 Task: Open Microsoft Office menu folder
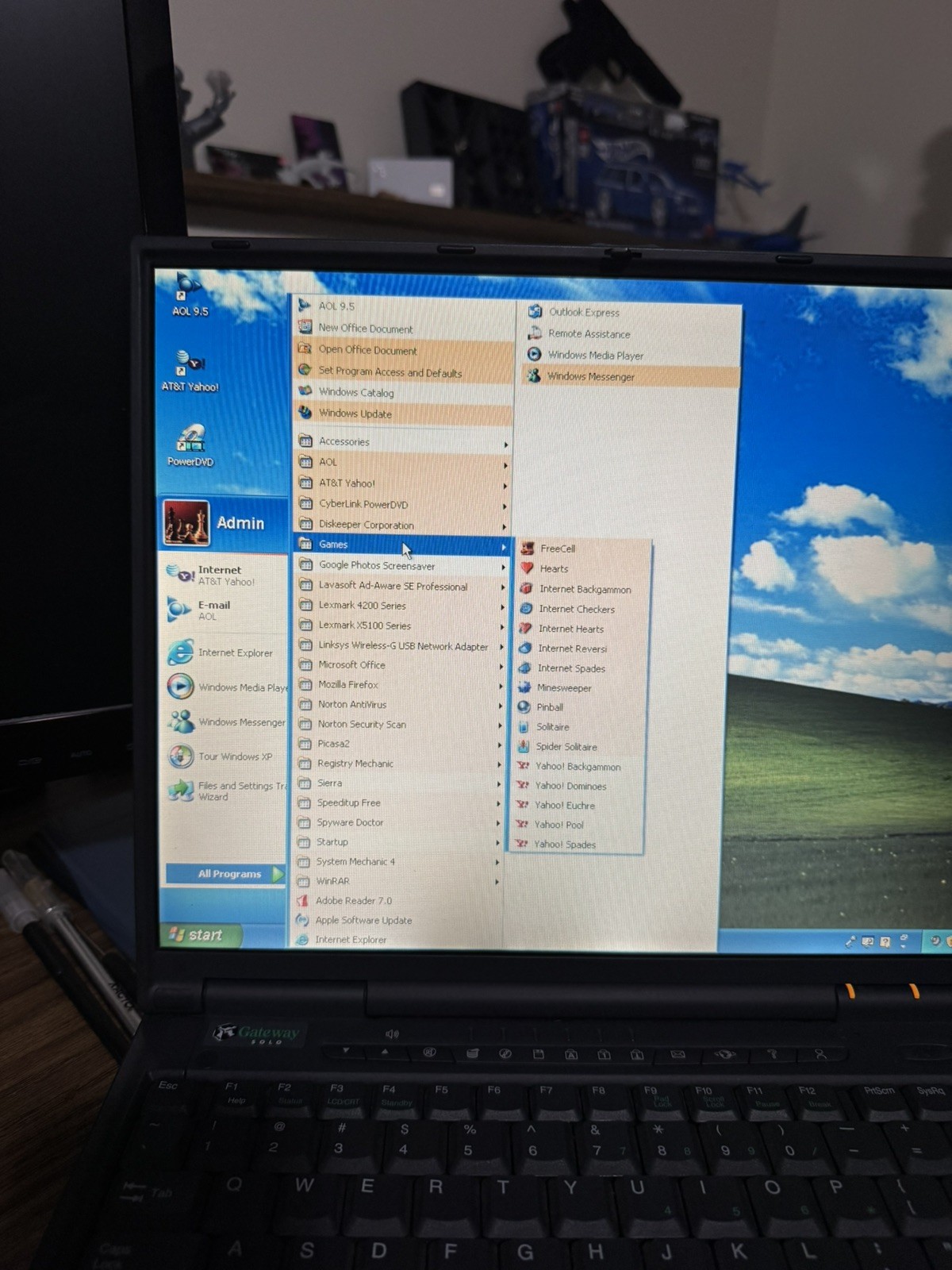pyautogui.click(x=401, y=665)
